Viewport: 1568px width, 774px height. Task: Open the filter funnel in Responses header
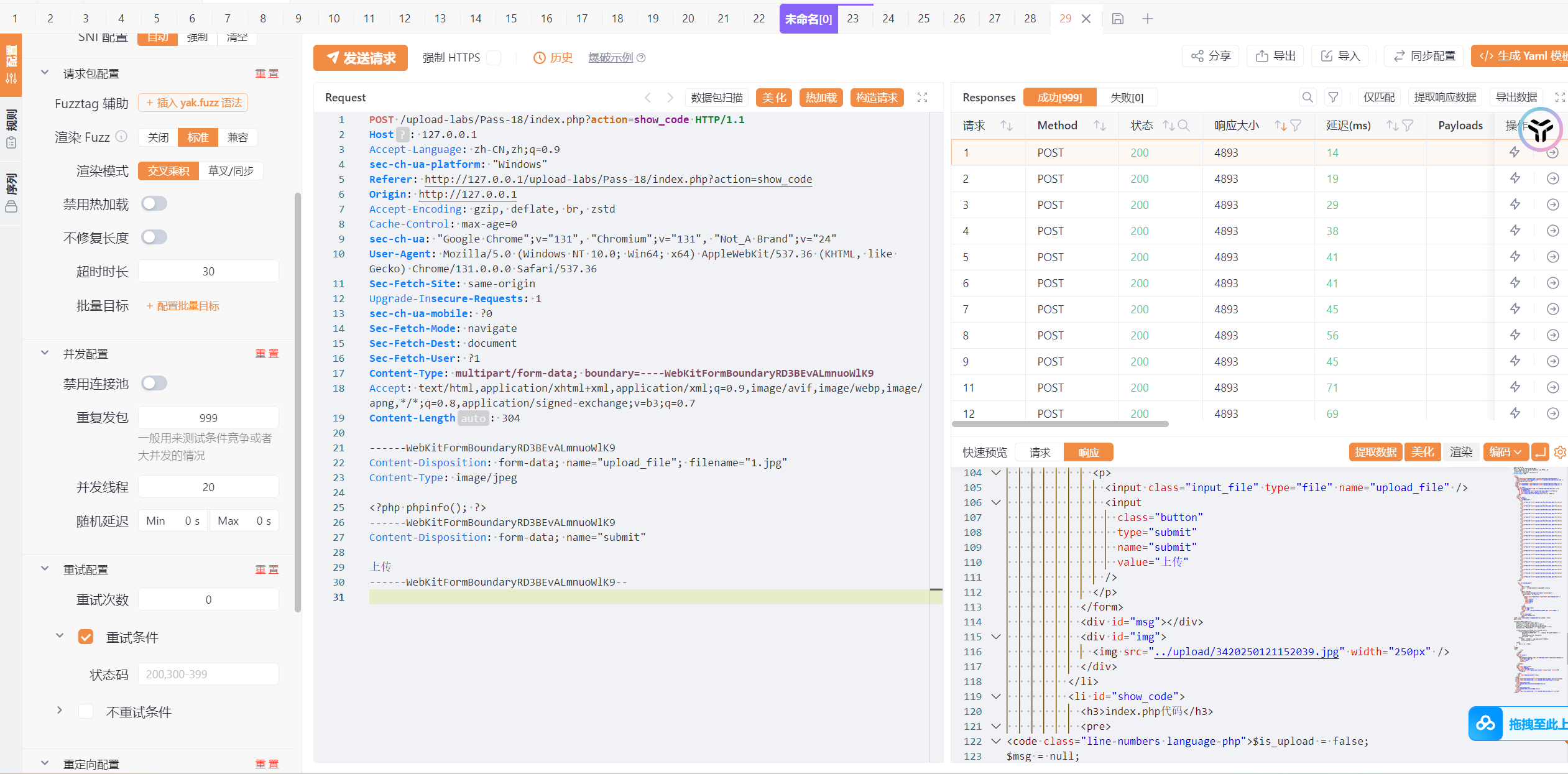[x=1333, y=98]
